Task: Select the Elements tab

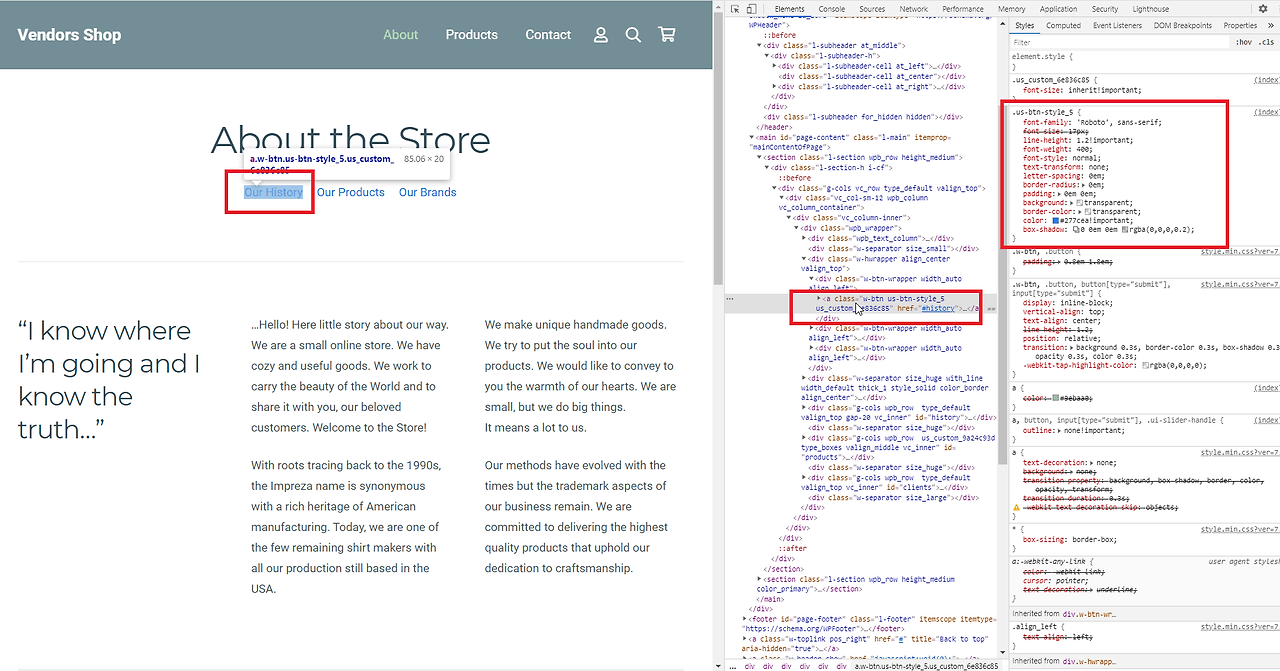Action: pyautogui.click(x=789, y=9)
